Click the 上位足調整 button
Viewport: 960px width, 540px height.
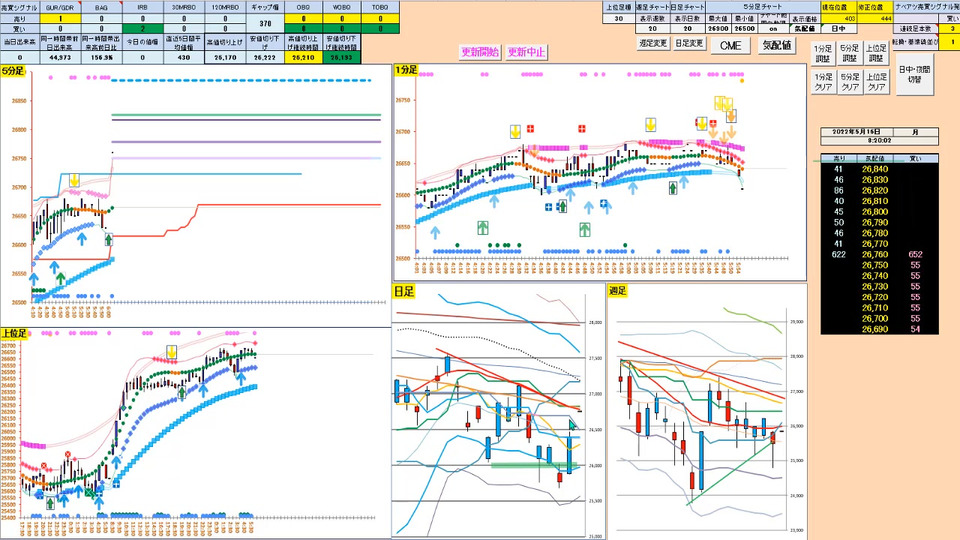coord(876,53)
